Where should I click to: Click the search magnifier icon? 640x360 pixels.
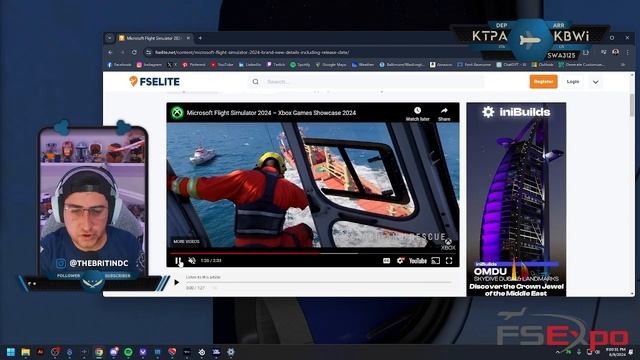(x=256, y=82)
